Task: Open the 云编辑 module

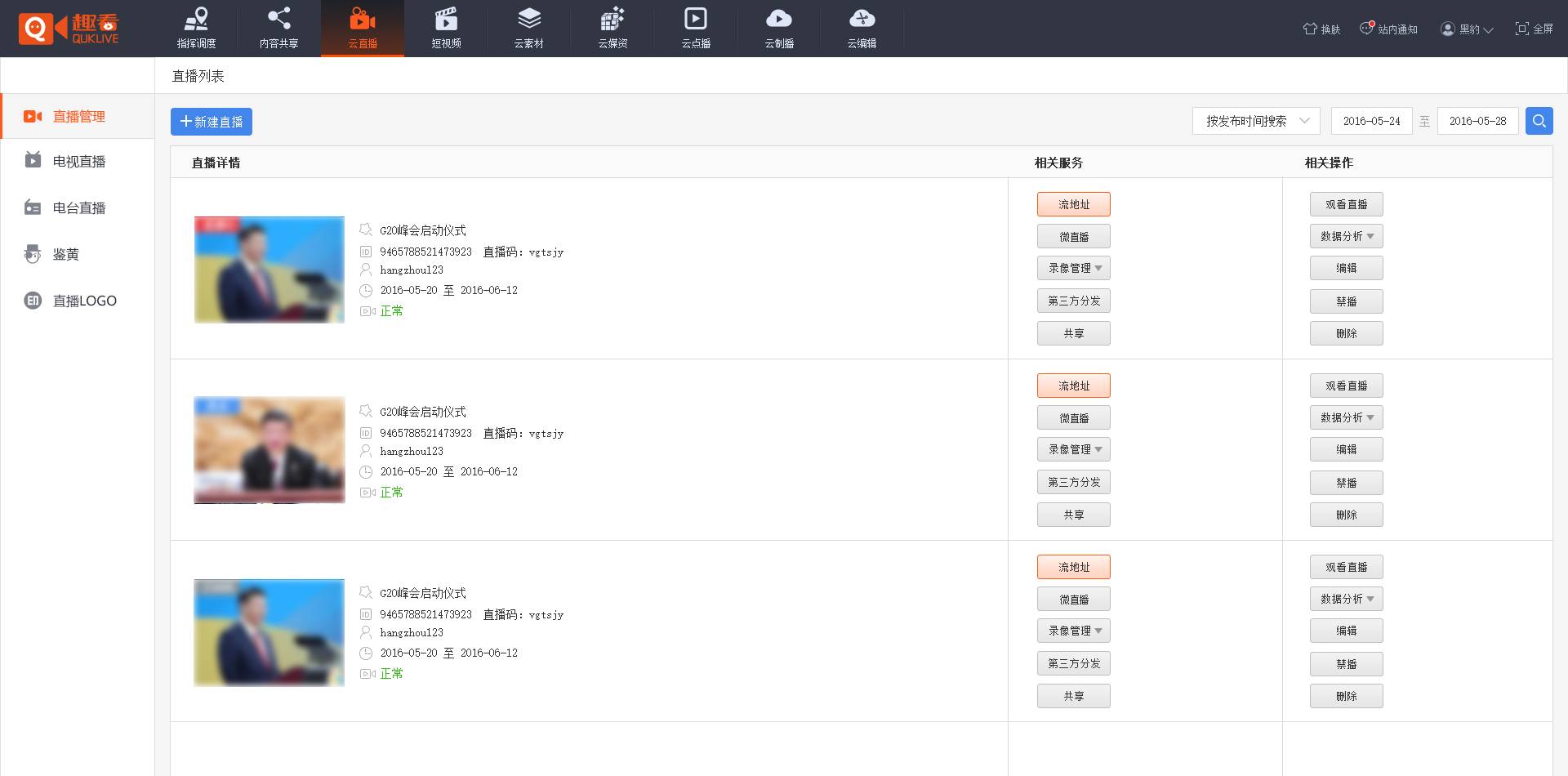Action: point(862,29)
